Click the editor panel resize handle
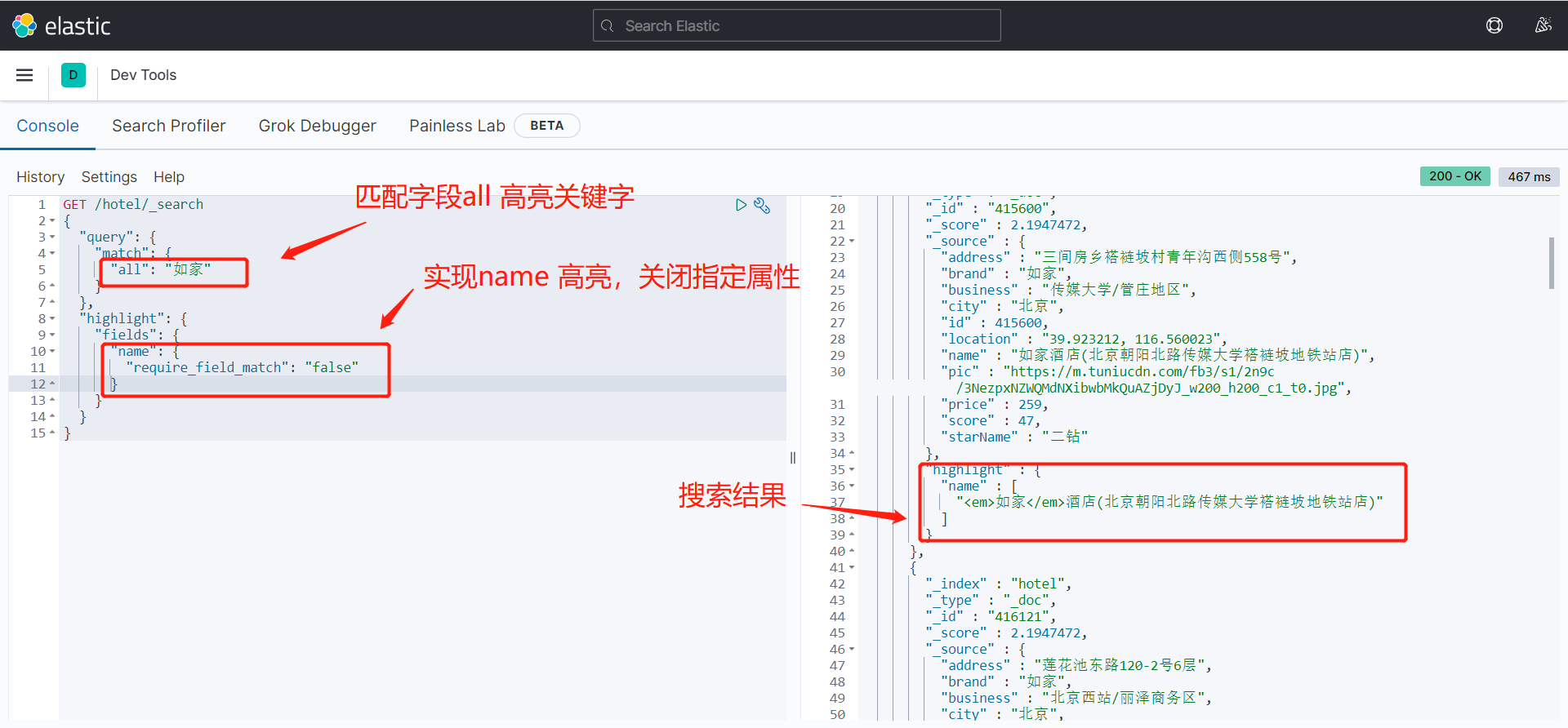The width and height of the screenshot is (1568, 728). click(793, 458)
